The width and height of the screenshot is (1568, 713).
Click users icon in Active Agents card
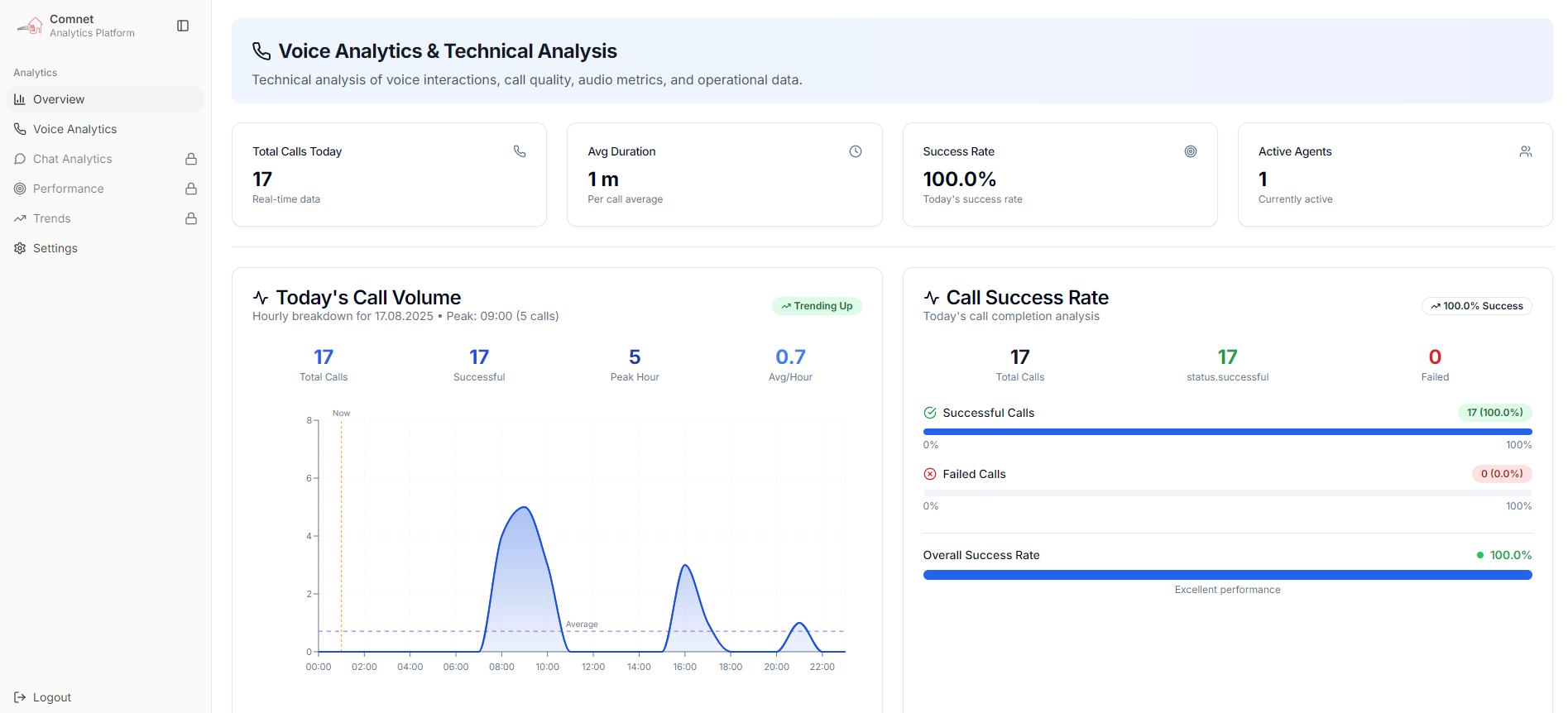tap(1526, 151)
